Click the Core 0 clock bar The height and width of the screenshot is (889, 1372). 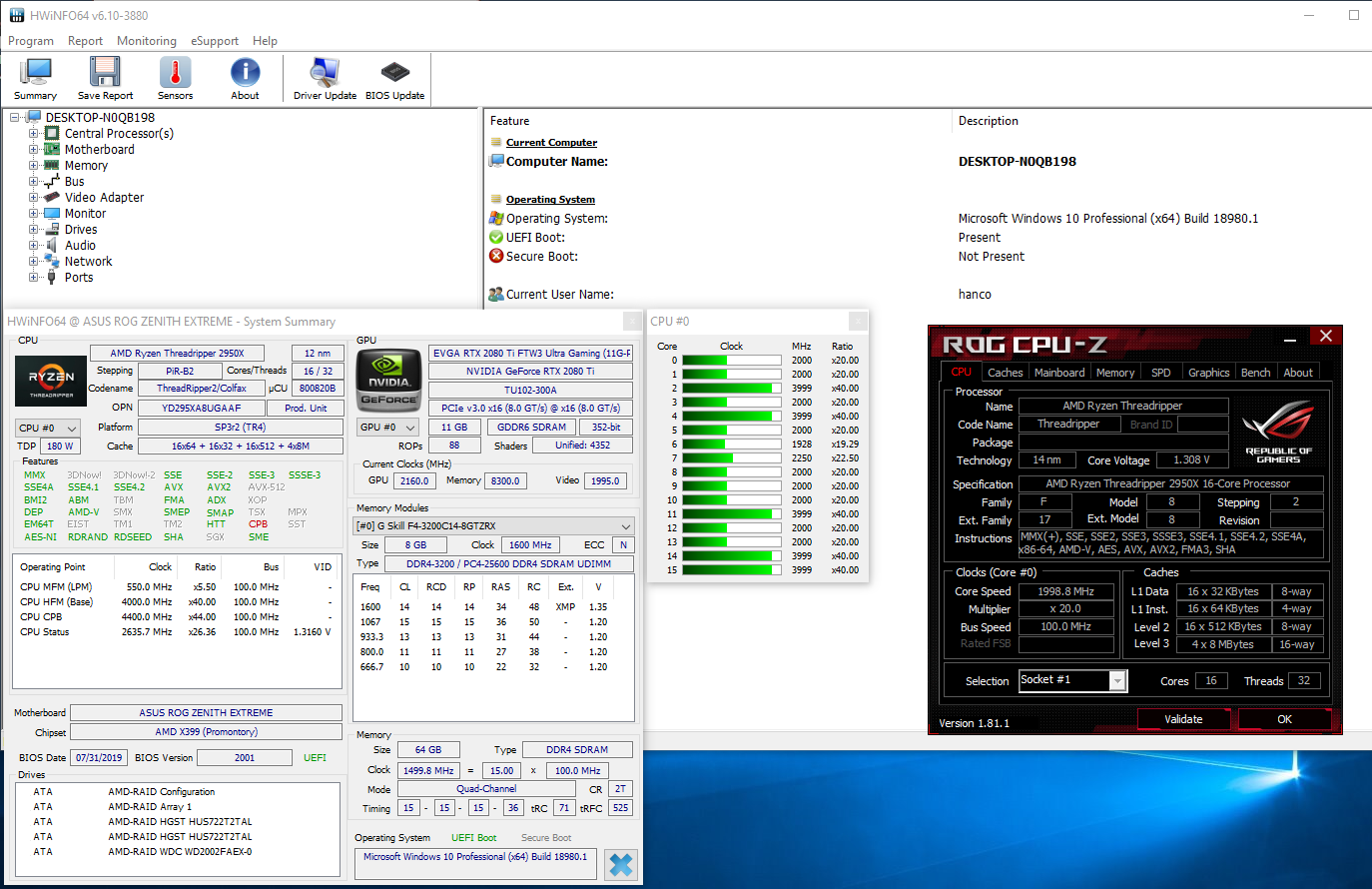click(x=732, y=360)
